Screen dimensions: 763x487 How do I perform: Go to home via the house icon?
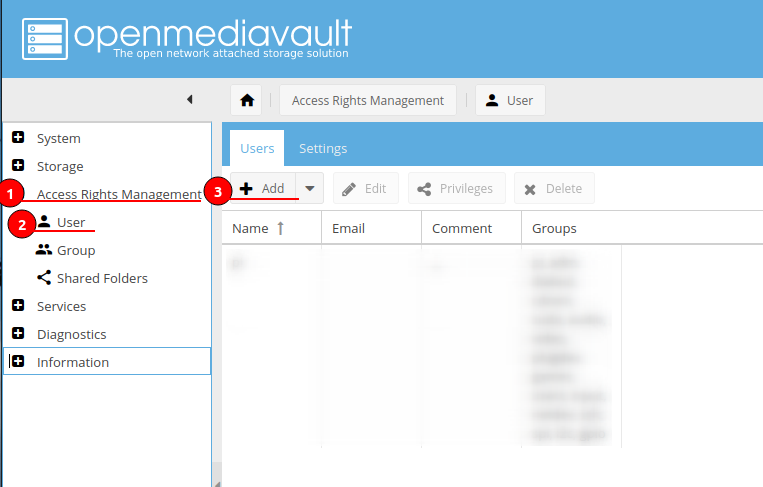[x=247, y=100]
